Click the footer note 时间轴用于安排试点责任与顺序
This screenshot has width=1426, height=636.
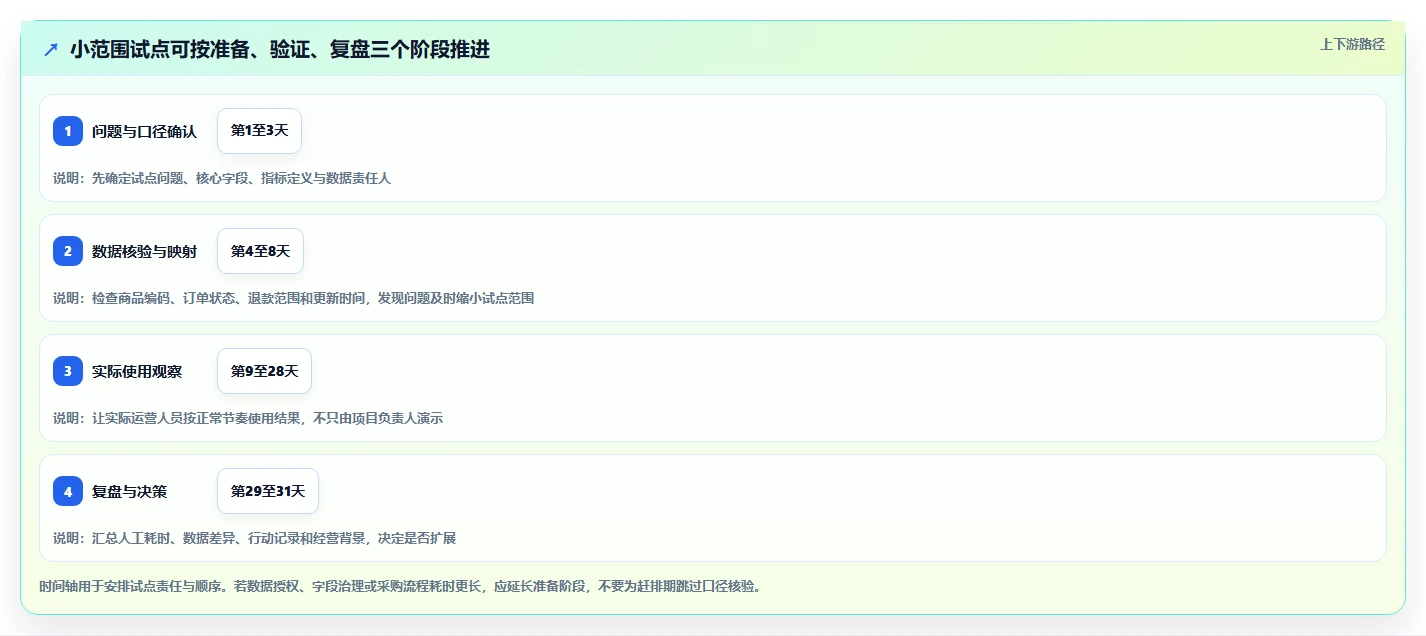(400, 586)
